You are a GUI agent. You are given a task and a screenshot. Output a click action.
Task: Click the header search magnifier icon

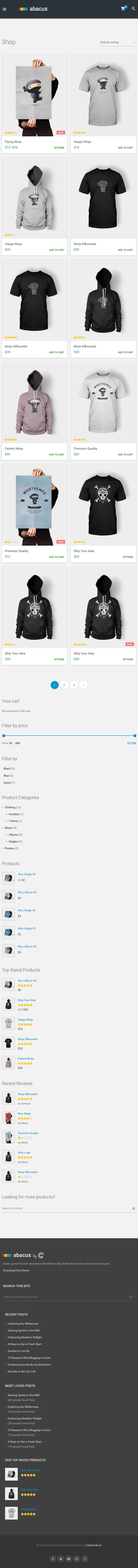(x=133, y=9)
